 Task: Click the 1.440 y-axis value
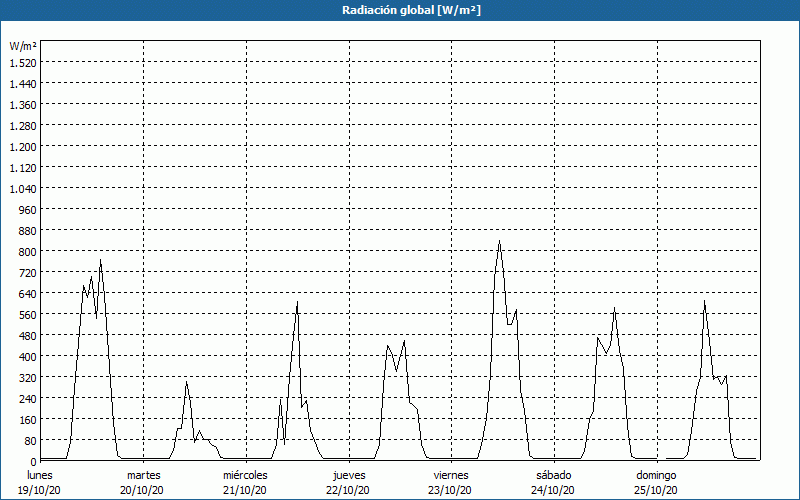(x=23, y=83)
